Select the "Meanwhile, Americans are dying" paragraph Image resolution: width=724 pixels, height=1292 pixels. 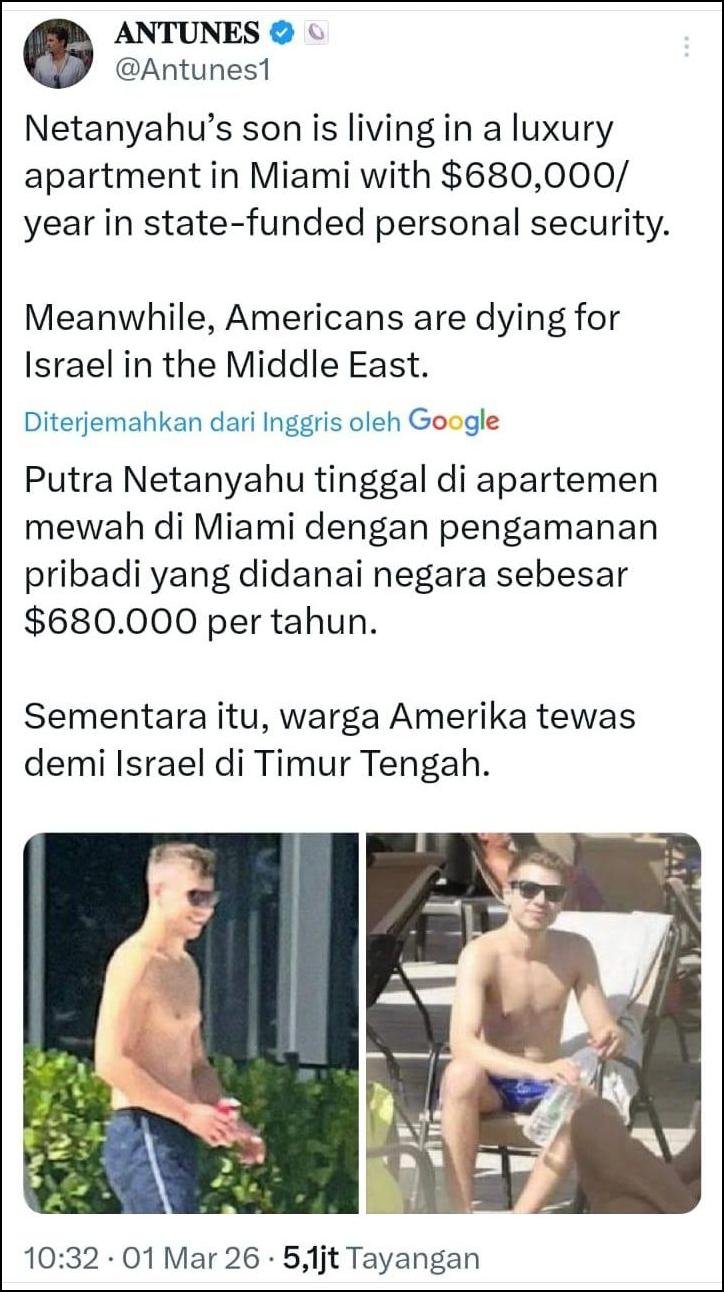pos(321,341)
